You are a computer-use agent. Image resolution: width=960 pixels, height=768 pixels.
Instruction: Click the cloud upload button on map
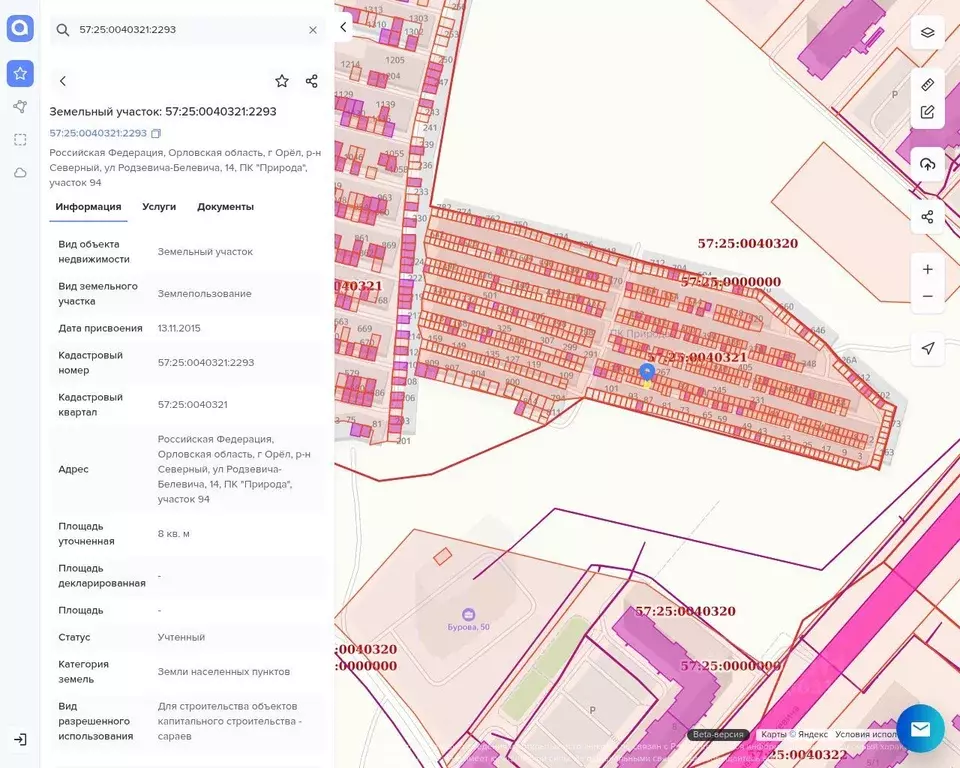(x=927, y=165)
